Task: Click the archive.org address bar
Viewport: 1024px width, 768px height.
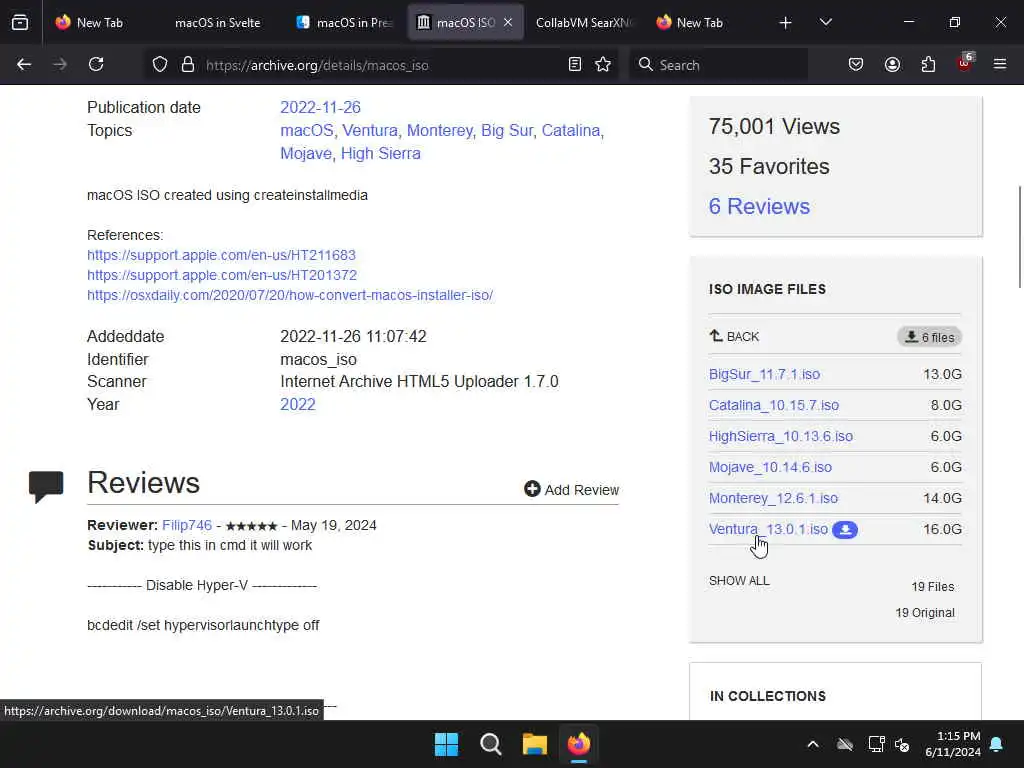Action: pyautogui.click(x=382, y=65)
